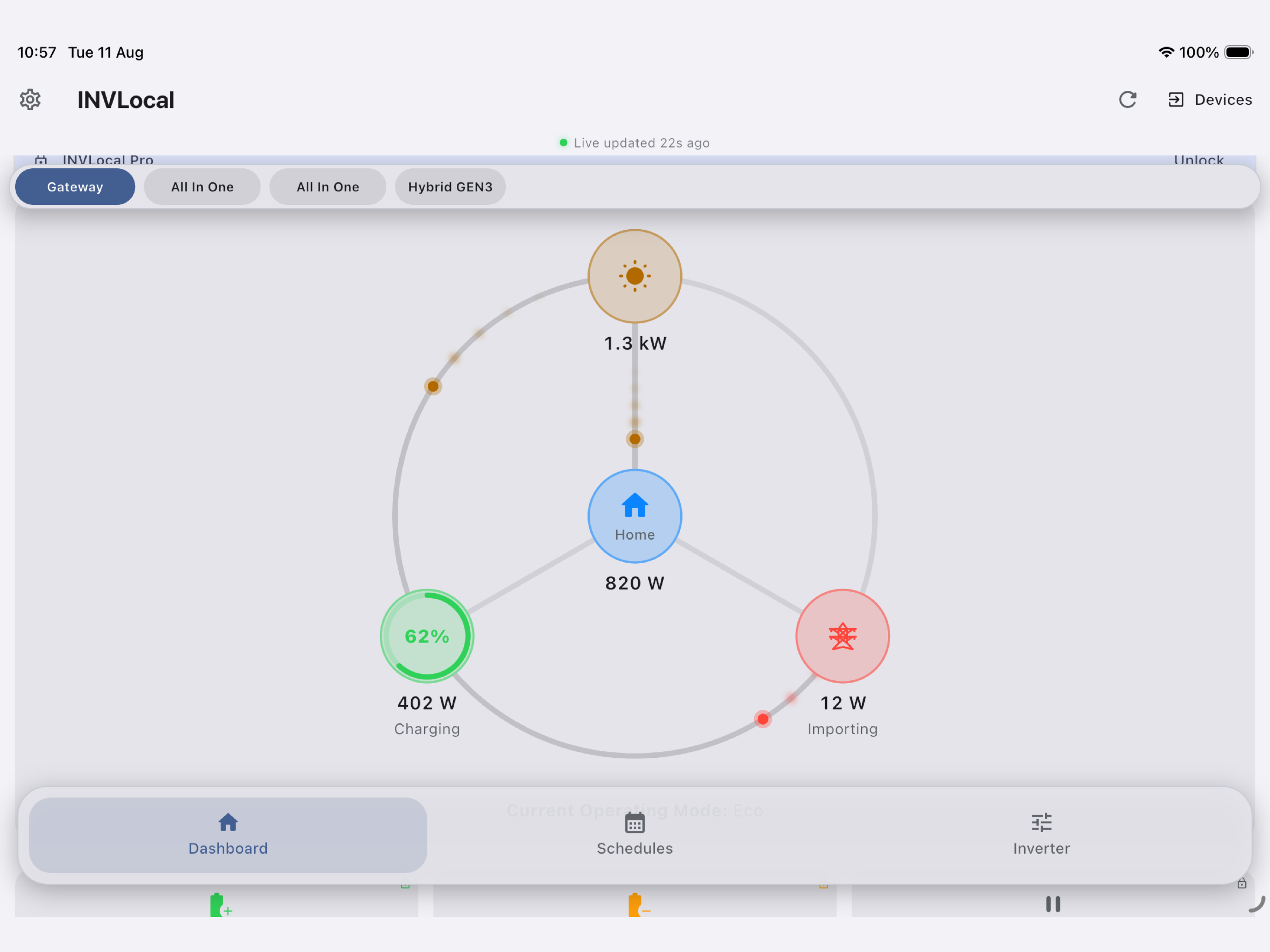The height and width of the screenshot is (952, 1270).
Task: Tap the 402 W charging value
Action: [426, 703]
